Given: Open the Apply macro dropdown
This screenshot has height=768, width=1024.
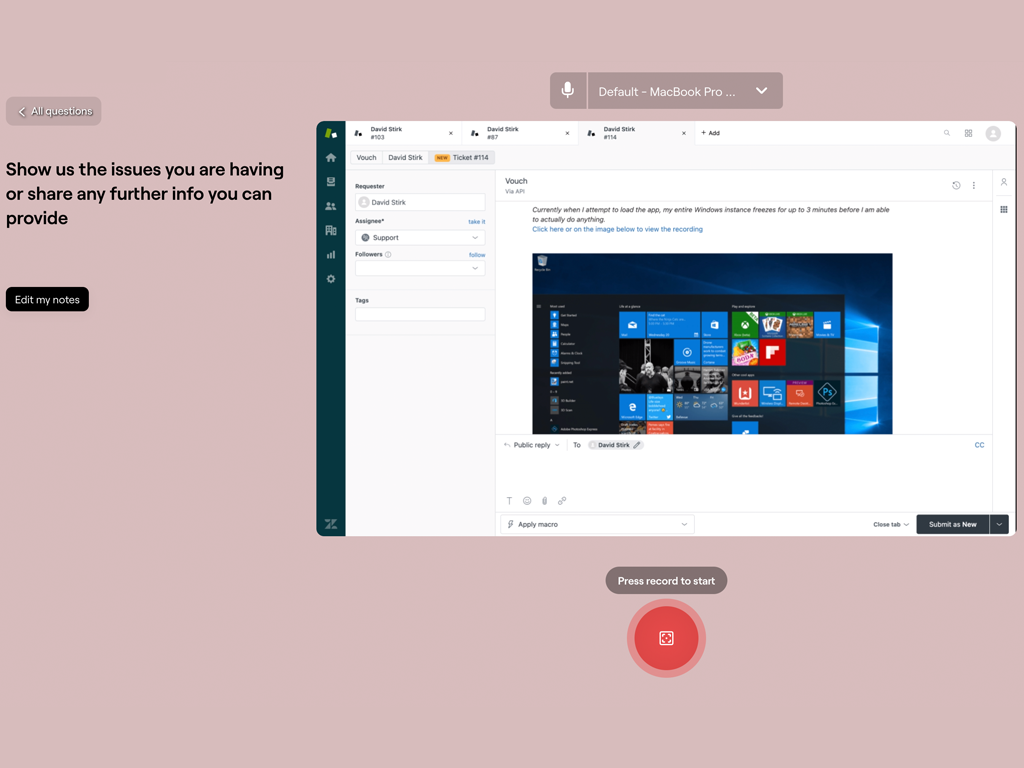Looking at the screenshot, I should coord(597,524).
